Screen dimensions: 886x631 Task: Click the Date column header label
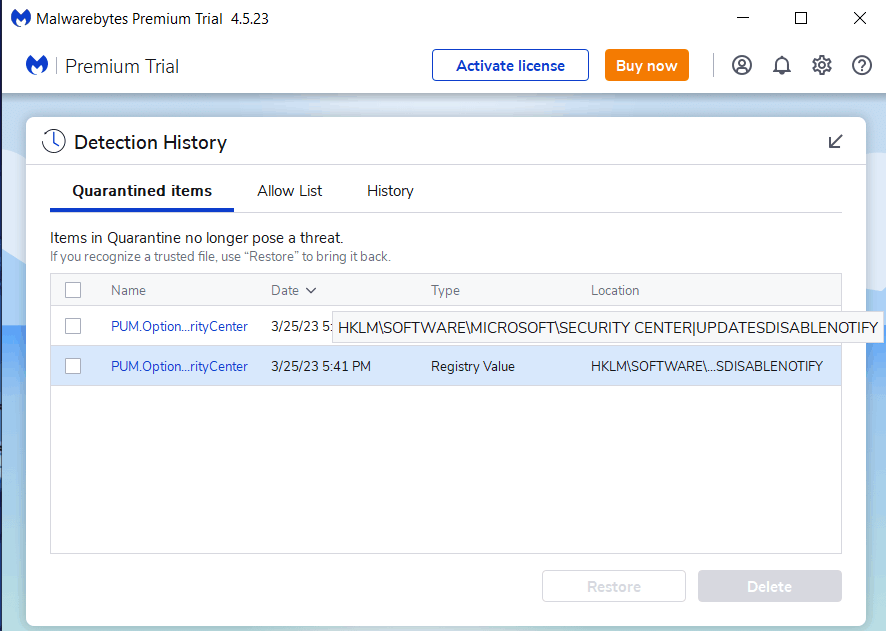click(285, 290)
